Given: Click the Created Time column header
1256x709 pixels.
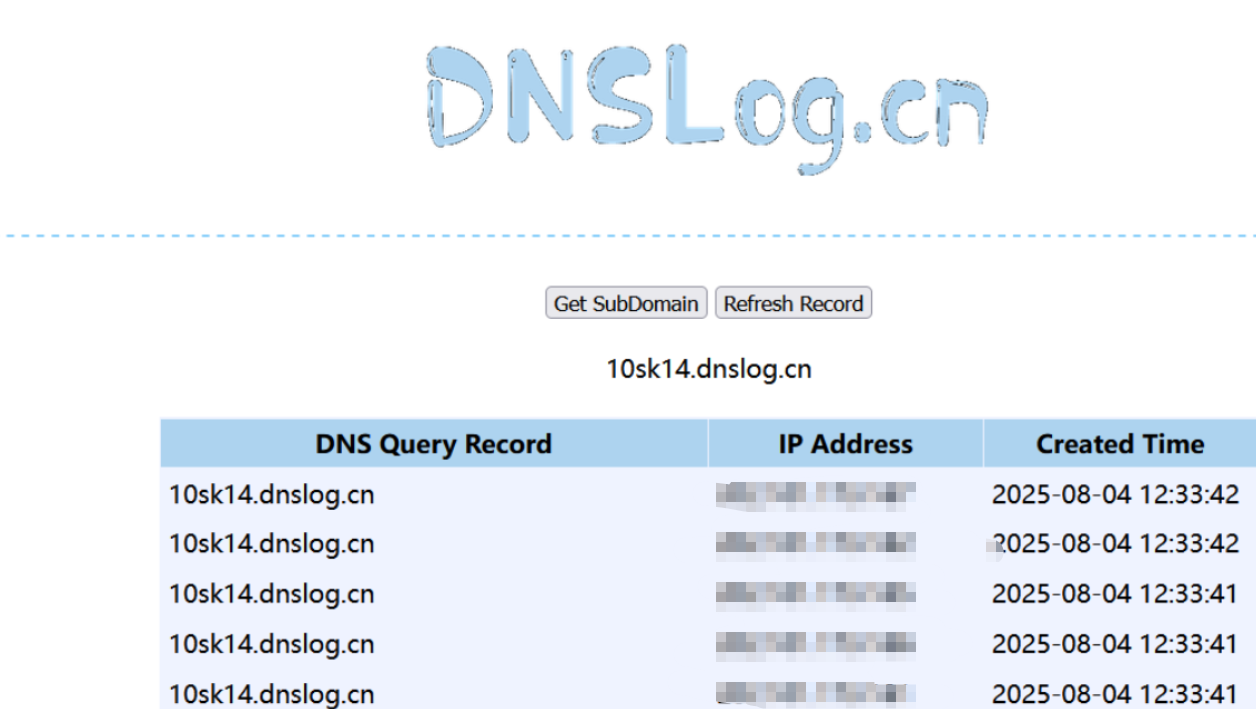Looking at the screenshot, I should click(x=1119, y=444).
